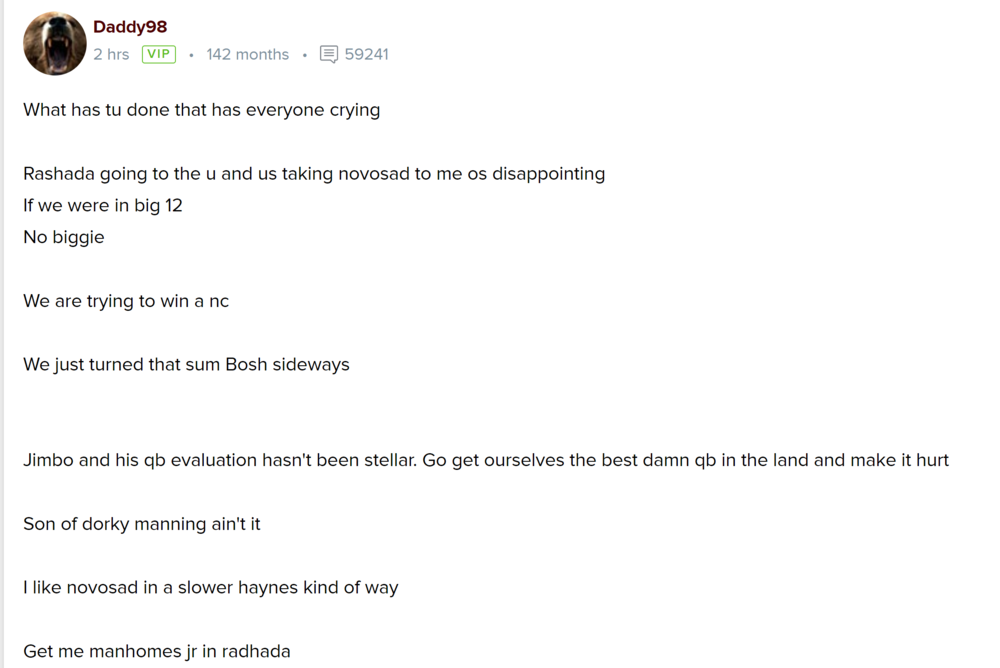
Task: Click the separator dot before post count
Action: tap(305, 55)
